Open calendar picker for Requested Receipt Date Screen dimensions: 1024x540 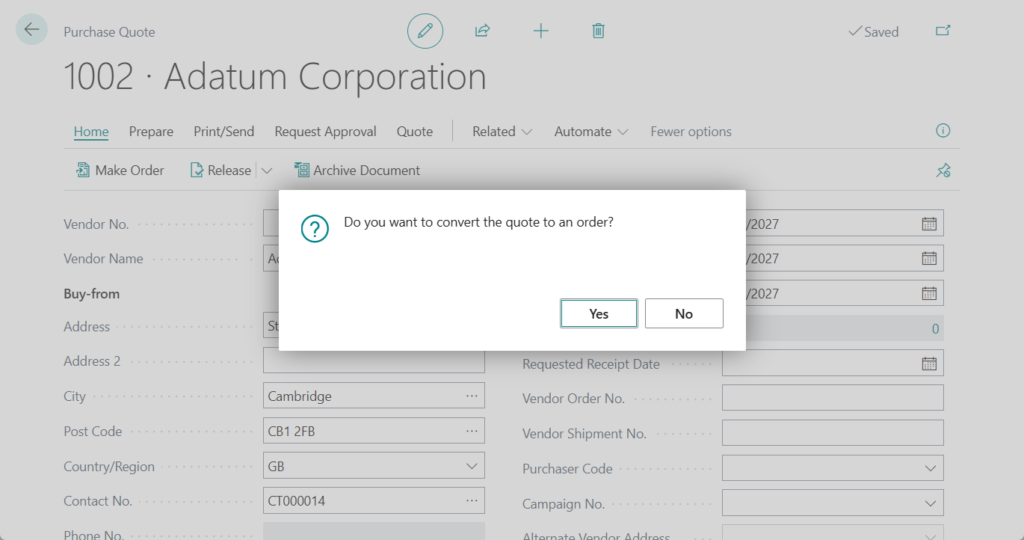(x=929, y=364)
